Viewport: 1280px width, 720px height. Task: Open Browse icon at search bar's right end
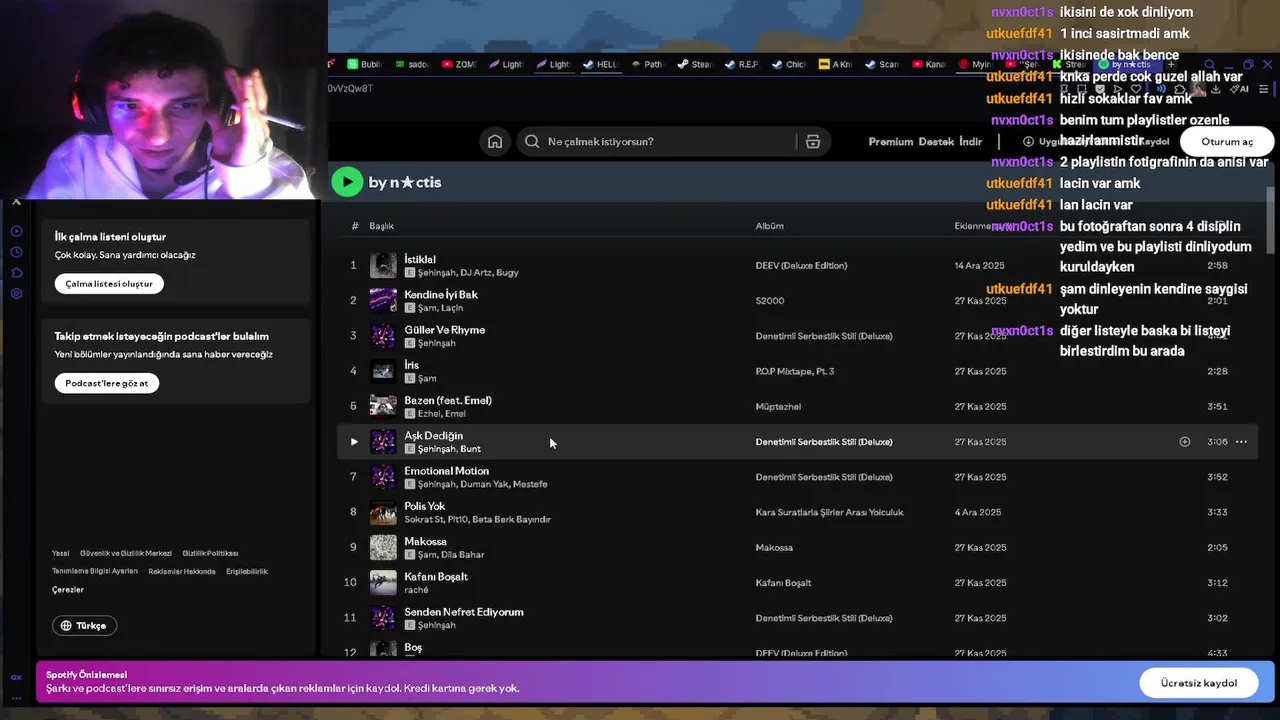(x=813, y=141)
